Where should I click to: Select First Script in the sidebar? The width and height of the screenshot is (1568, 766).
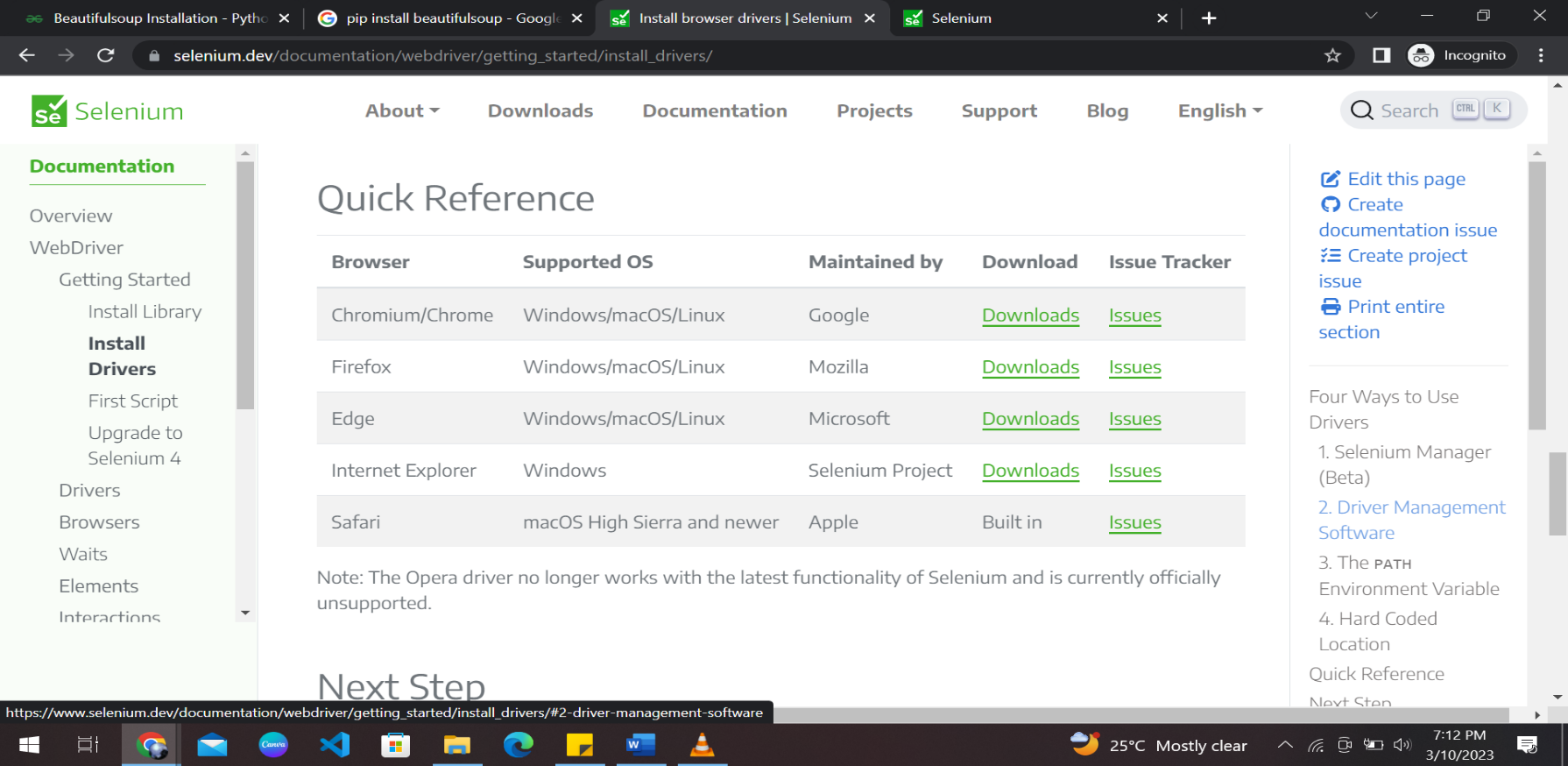tap(133, 401)
